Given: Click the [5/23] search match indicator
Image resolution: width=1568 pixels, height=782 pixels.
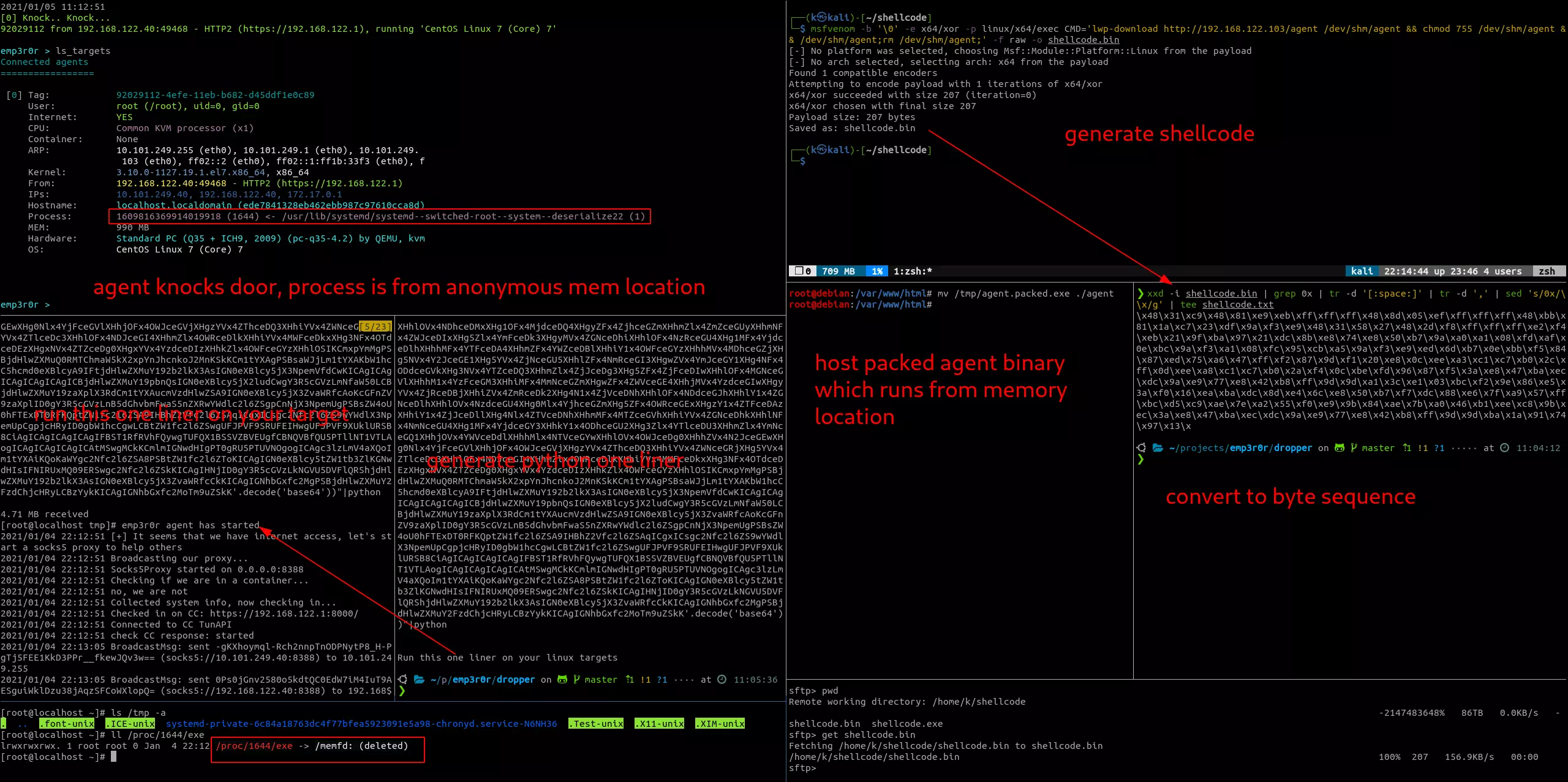Looking at the screenshot, I should point(375,327).
